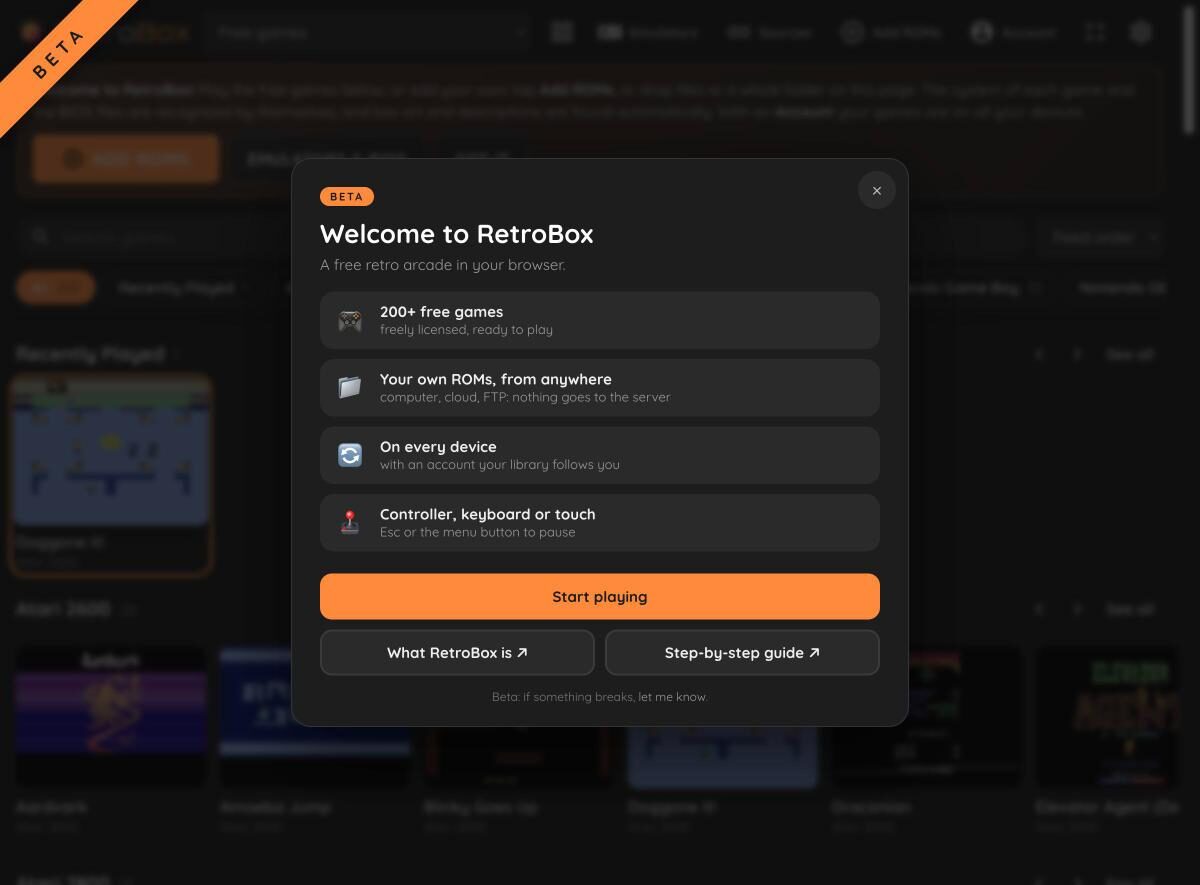Click the folder icon beside Your own ROMs
Image resolution: width=1200 pixels, height=885 pixels.
350,388
